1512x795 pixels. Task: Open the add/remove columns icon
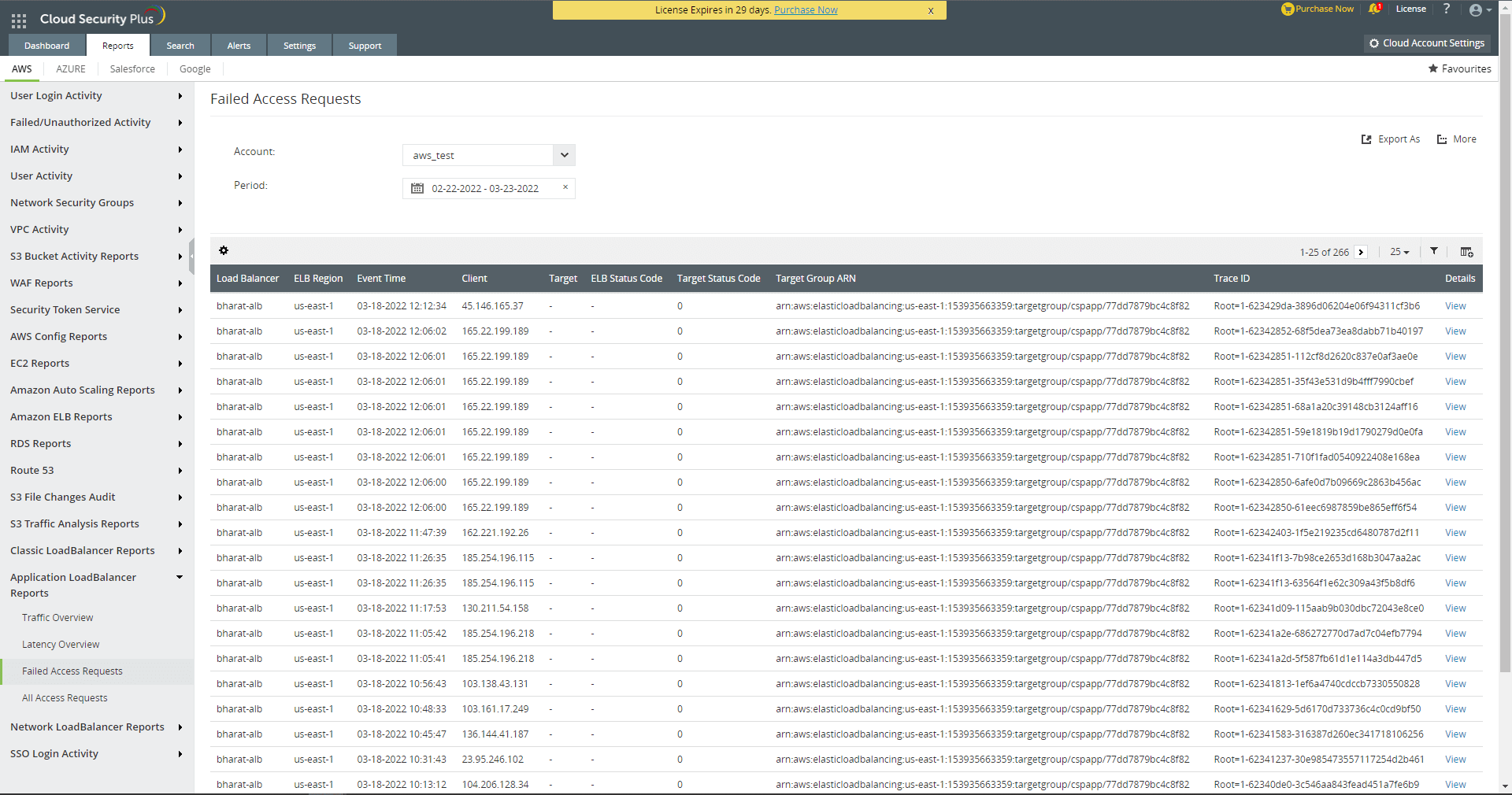[x=1466, y=252]
